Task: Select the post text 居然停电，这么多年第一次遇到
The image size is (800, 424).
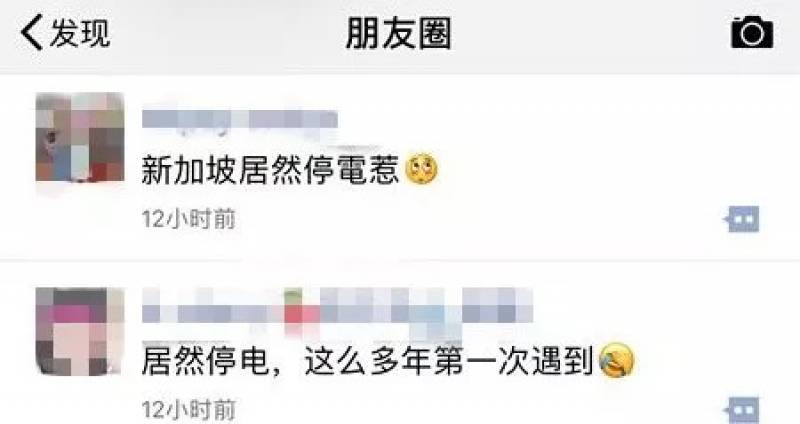Action: (367, 360)
